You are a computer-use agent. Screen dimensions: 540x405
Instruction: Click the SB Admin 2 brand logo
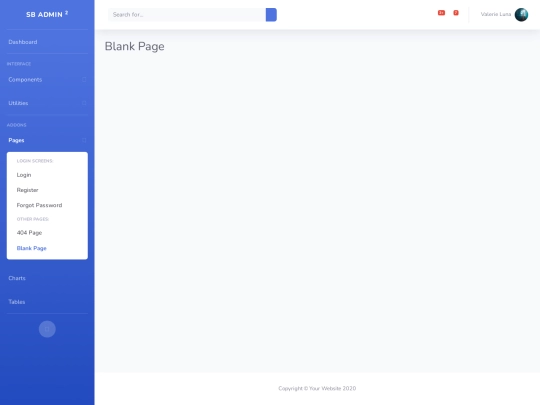coord(47,14)
